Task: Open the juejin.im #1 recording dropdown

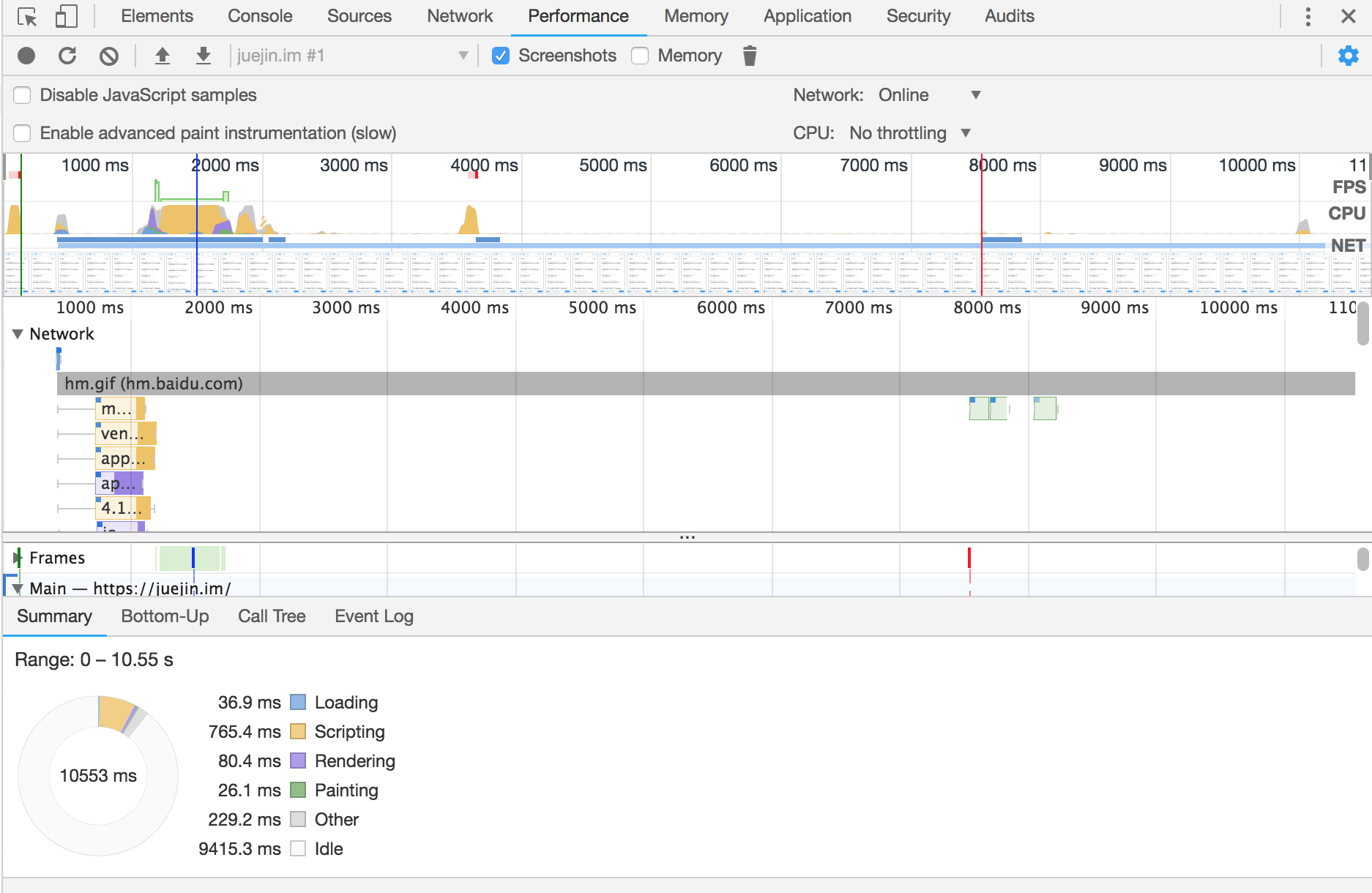Action: (x=351, y=56)
